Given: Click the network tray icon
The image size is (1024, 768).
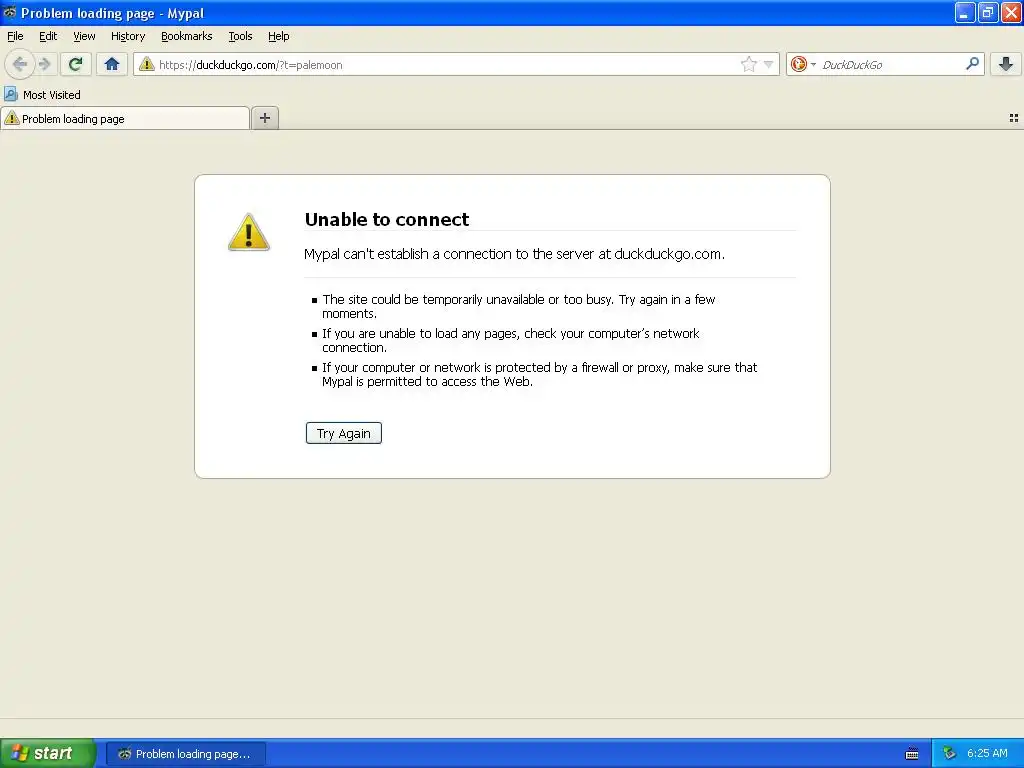Looking at the screenshot, I should coord(949,753).
